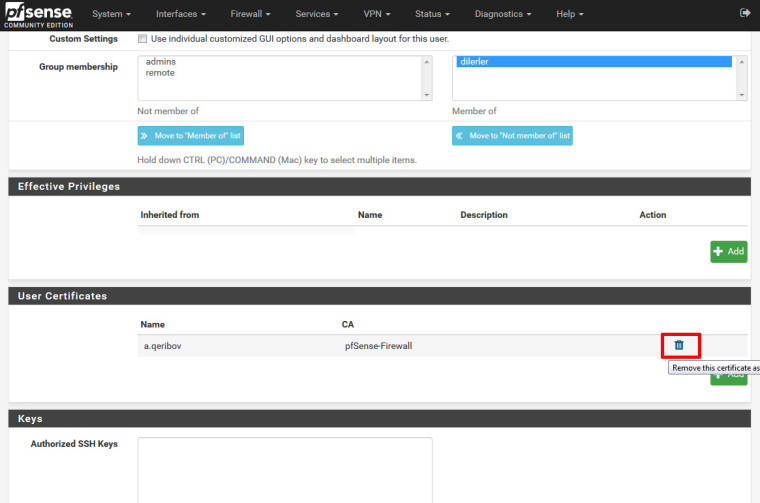Click Move to "Member of" list button
Viewport: 760px width, 503px height.
[190, 135]
